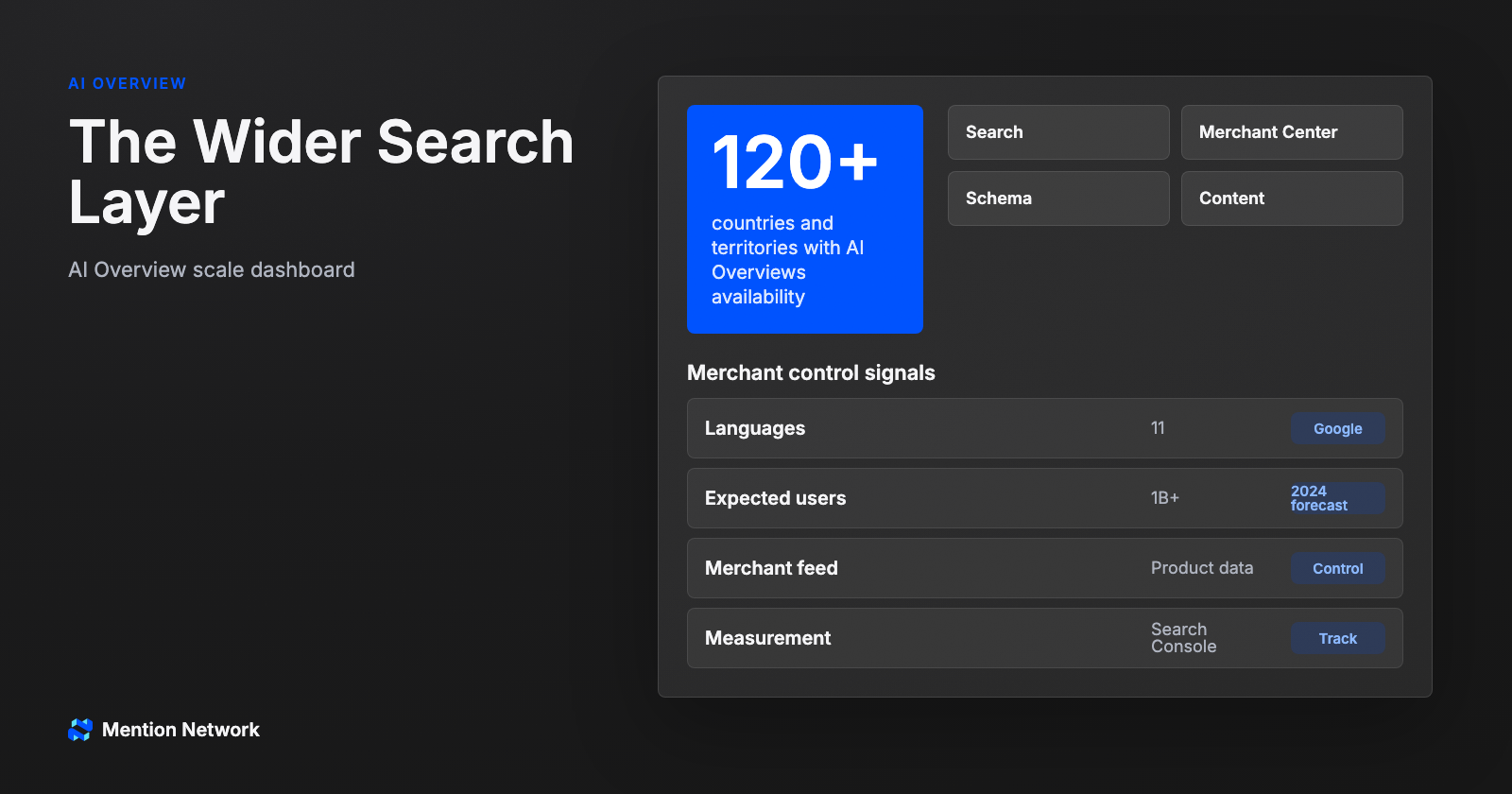
Task: Select the Content tile
Action: [x=1292, y=198]
